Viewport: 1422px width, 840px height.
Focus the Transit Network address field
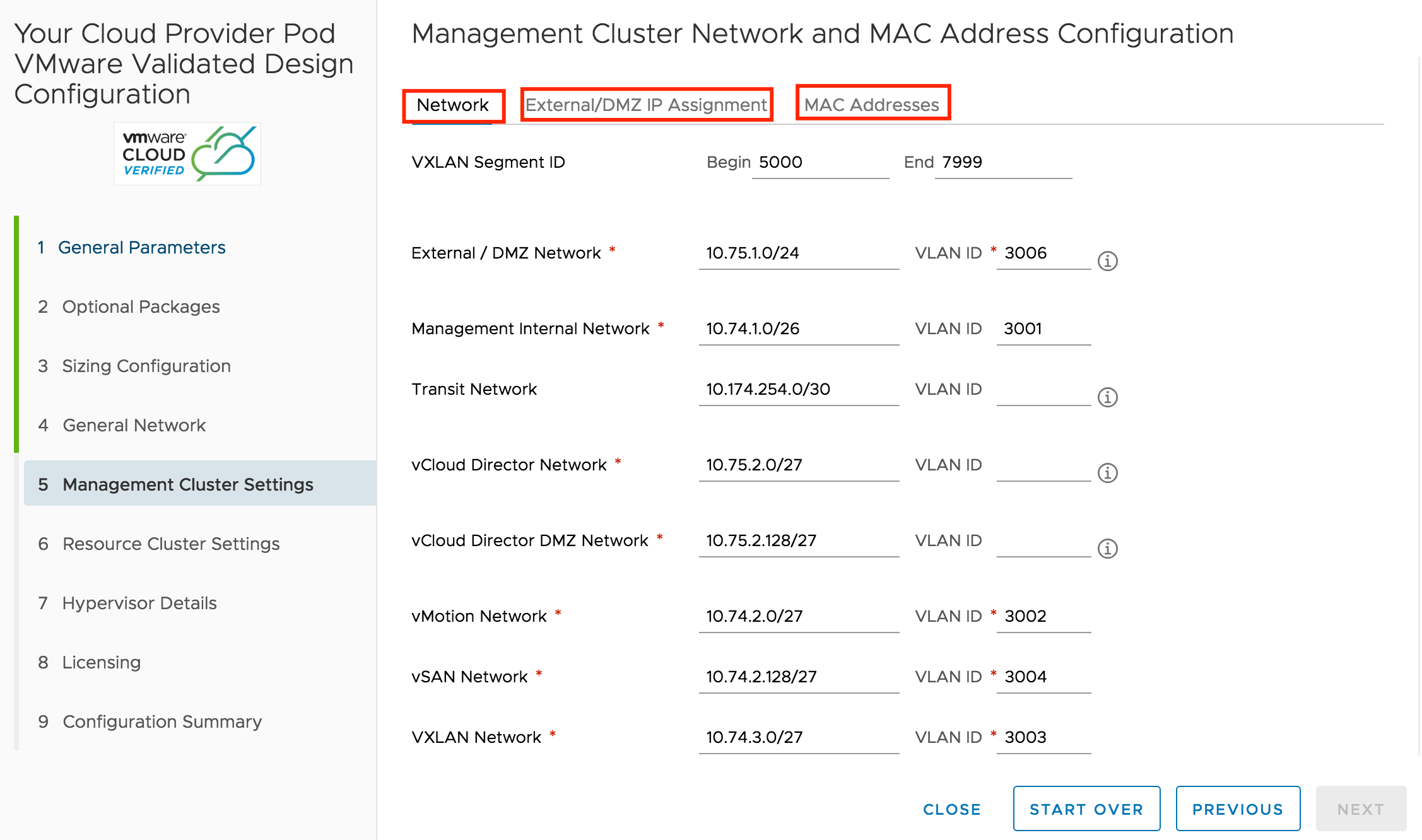(798, 389)
